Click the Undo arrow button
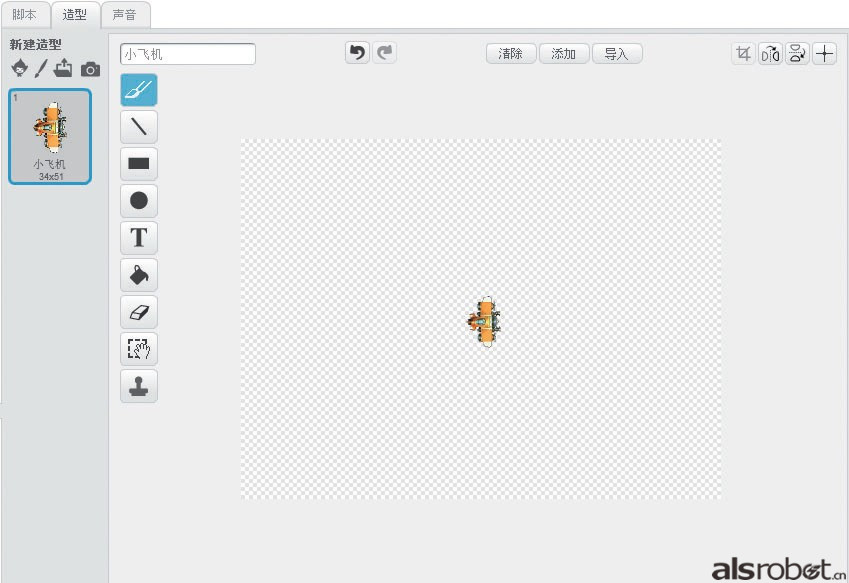The image size is (849, 583). coord(357,53)
